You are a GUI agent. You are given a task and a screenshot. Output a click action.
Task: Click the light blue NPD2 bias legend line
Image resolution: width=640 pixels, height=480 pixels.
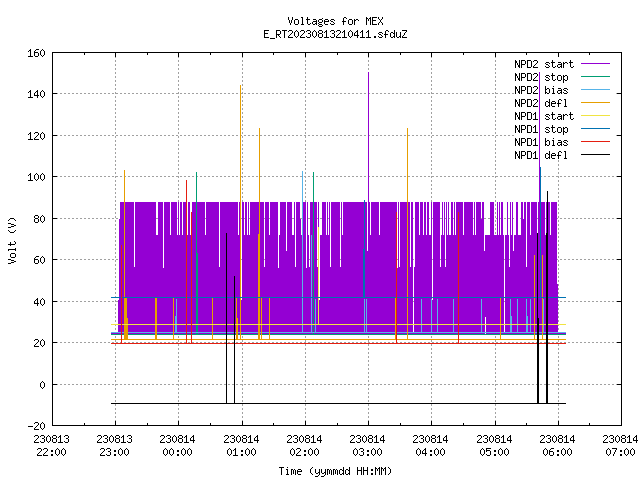click(x=595, y=90)
